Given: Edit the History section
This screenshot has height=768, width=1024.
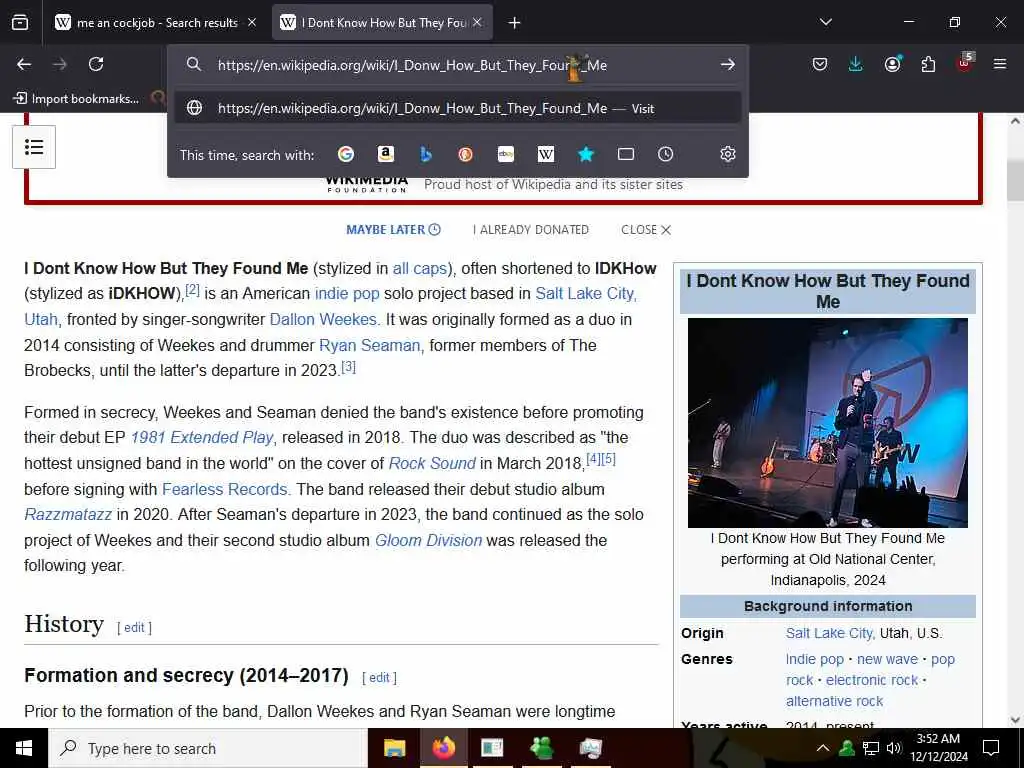Looking at the screenshot, I should point(134,628).
